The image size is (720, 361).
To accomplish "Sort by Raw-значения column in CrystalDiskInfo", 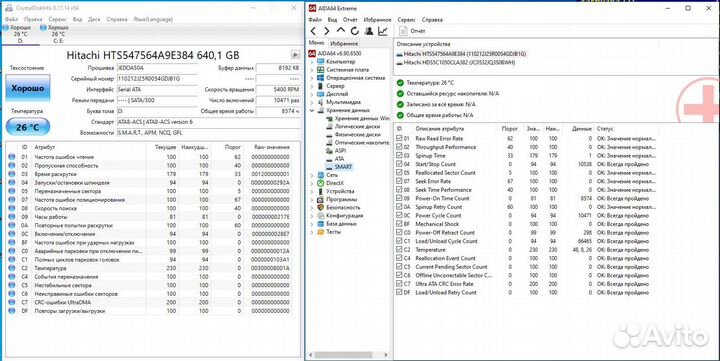I will [x=272, y=147].
